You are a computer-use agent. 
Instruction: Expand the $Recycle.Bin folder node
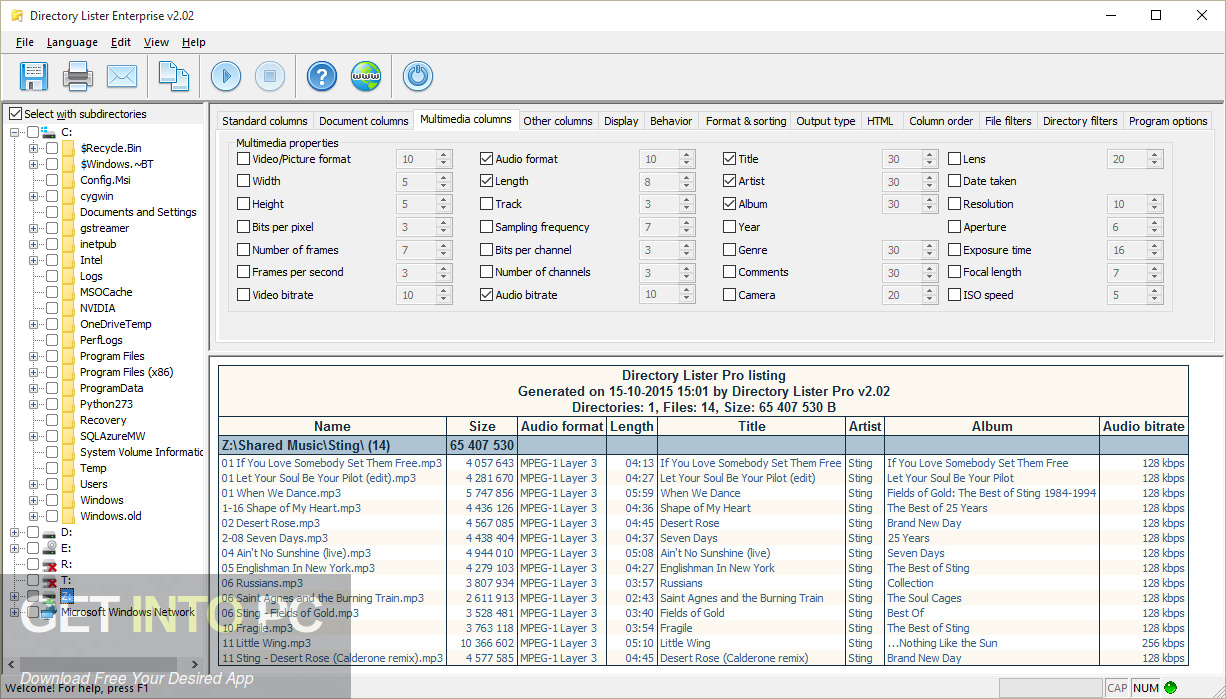point(33,148)
